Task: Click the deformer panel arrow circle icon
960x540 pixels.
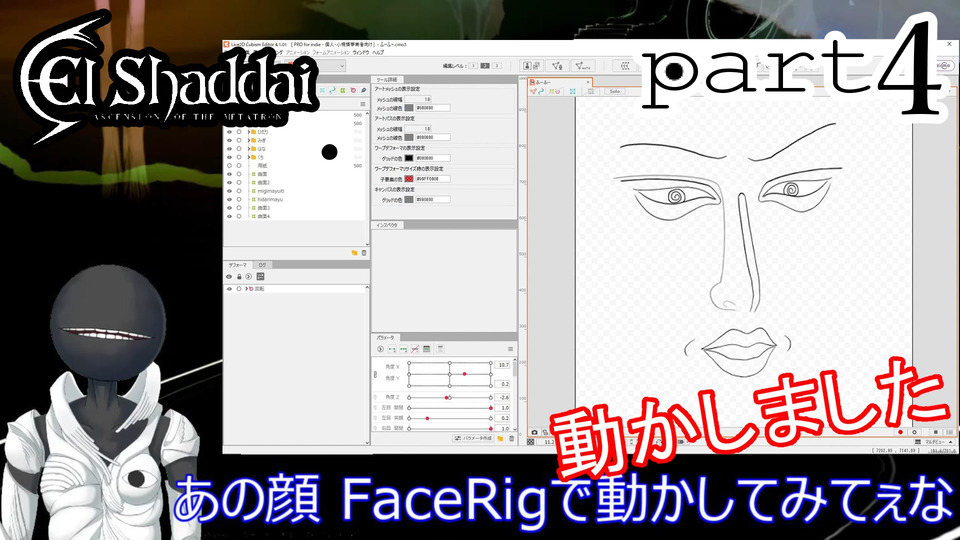Action: coord(249,277)
